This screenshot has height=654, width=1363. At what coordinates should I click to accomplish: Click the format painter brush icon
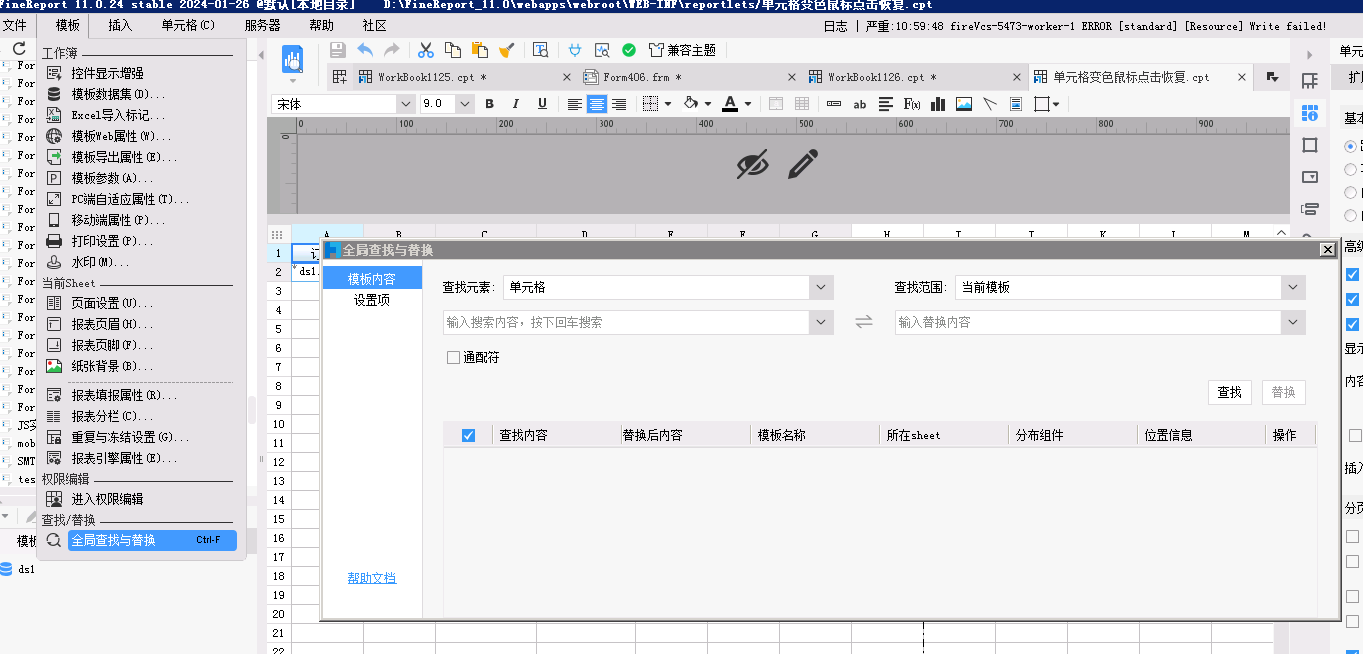pos(507,50)
